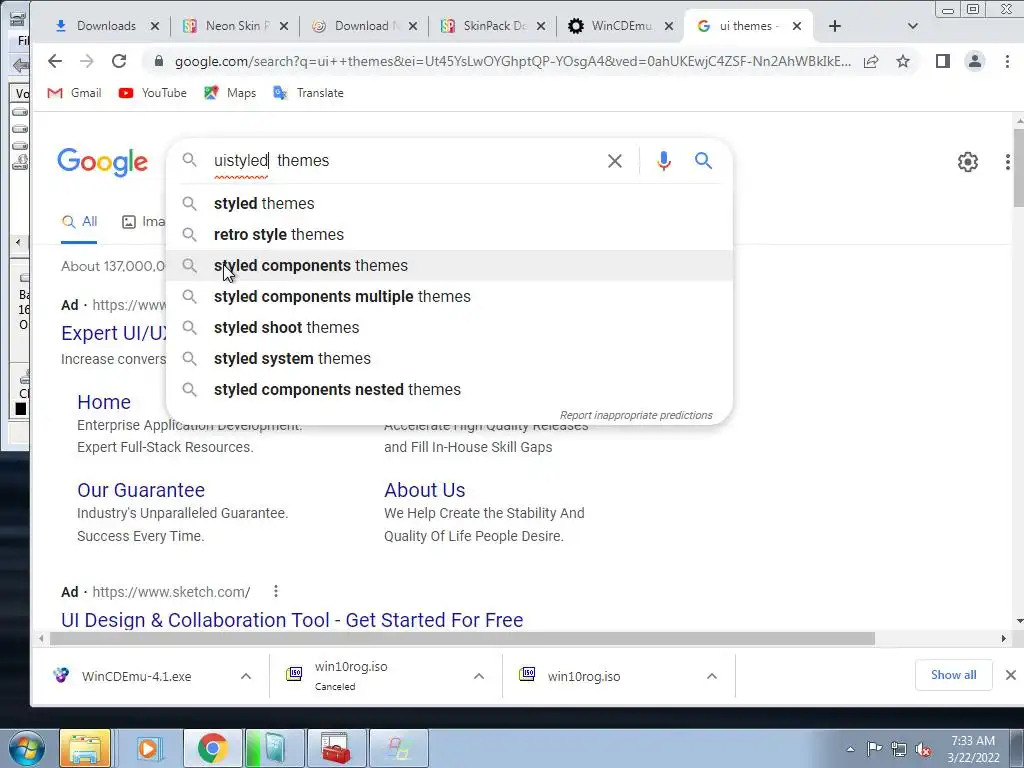Open the Chrome three-dot menu

point(1007,61)
